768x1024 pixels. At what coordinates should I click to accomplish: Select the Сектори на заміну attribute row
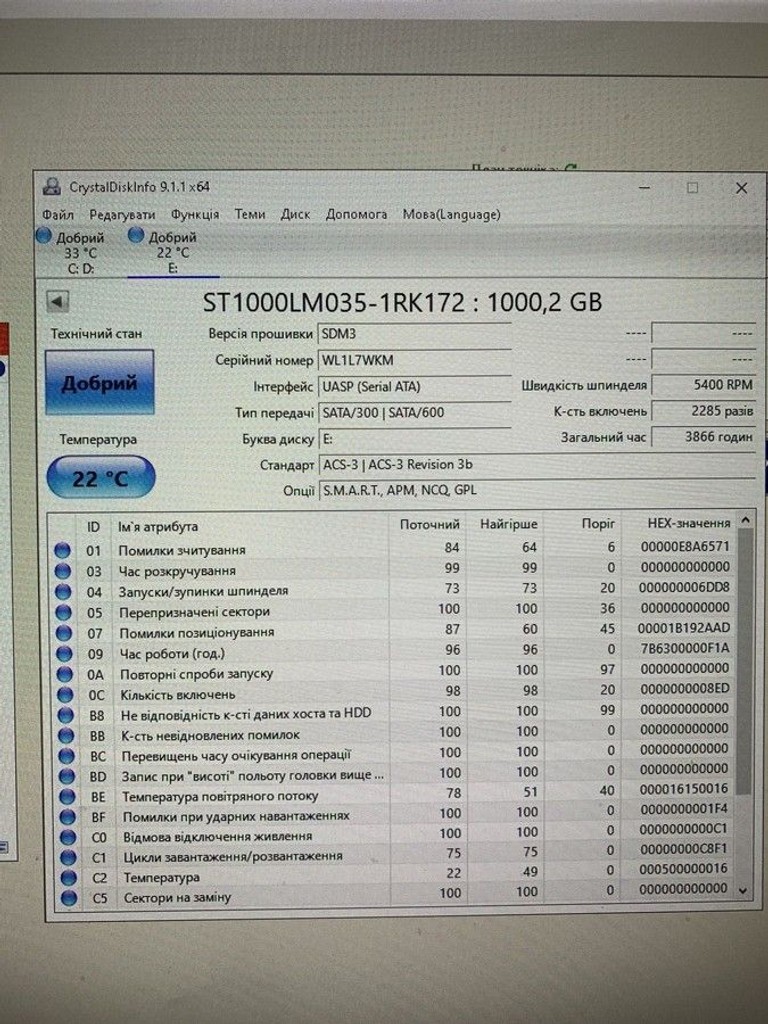tap(394, 894)
